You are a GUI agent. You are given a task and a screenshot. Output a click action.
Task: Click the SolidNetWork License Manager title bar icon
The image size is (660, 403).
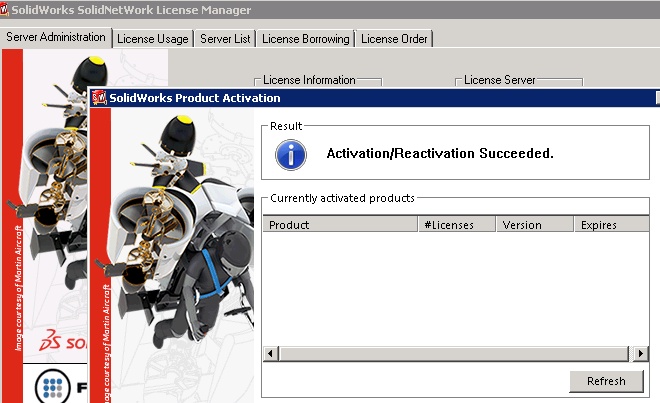(4, 9)
